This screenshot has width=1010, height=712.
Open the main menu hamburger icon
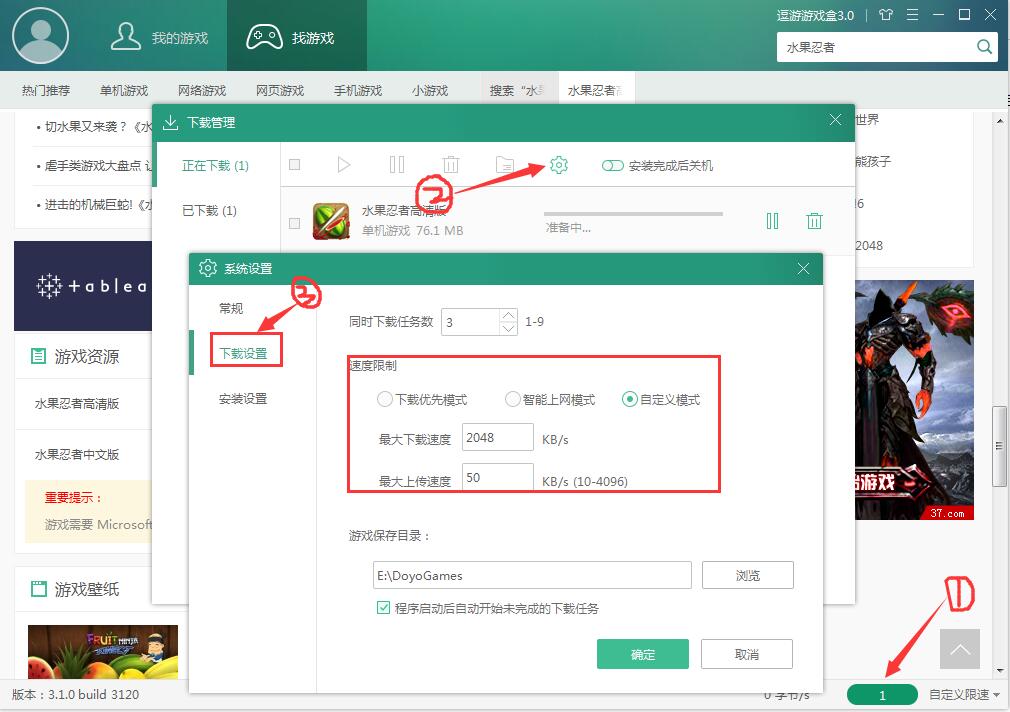(912, 15)
